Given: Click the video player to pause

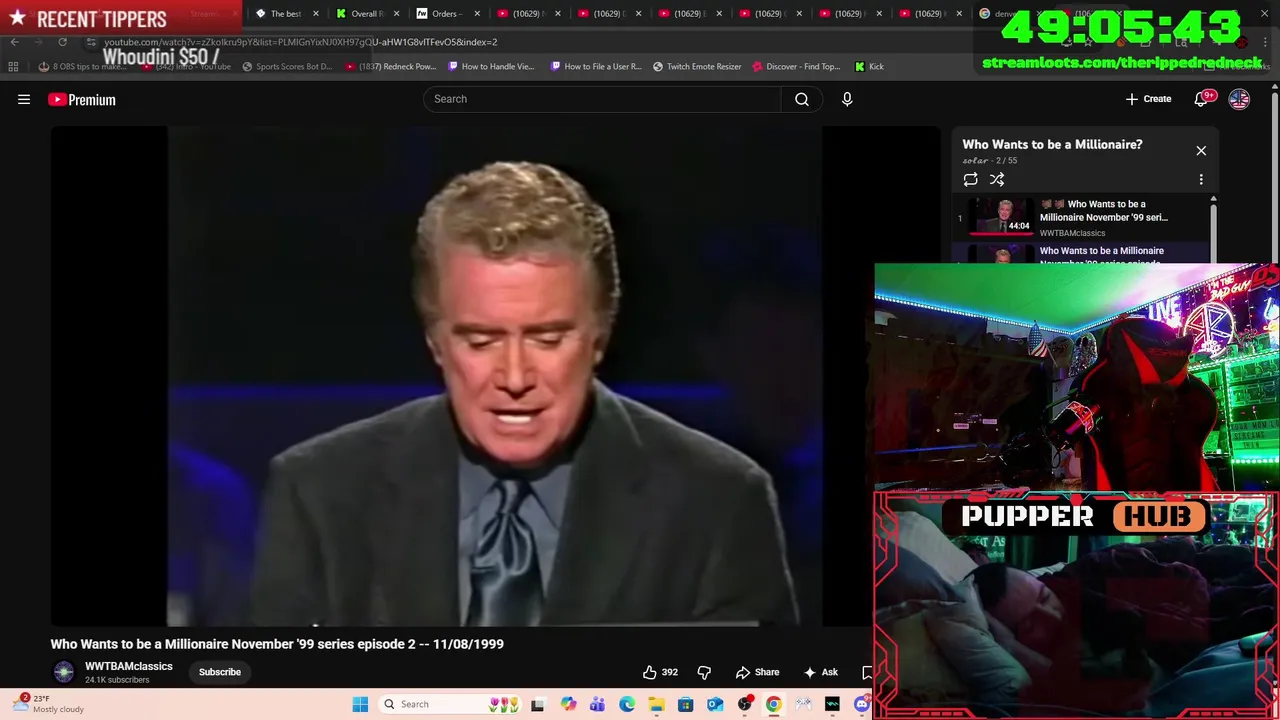Looking at the screenshot, I should click(494, 376).
